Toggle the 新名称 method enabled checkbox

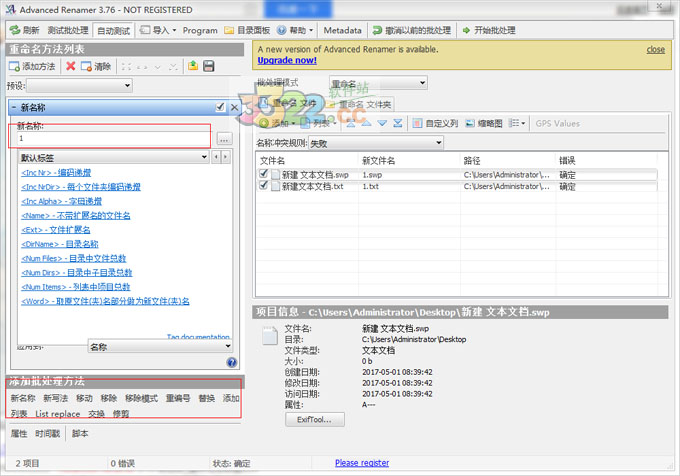[x=220, y=107]
